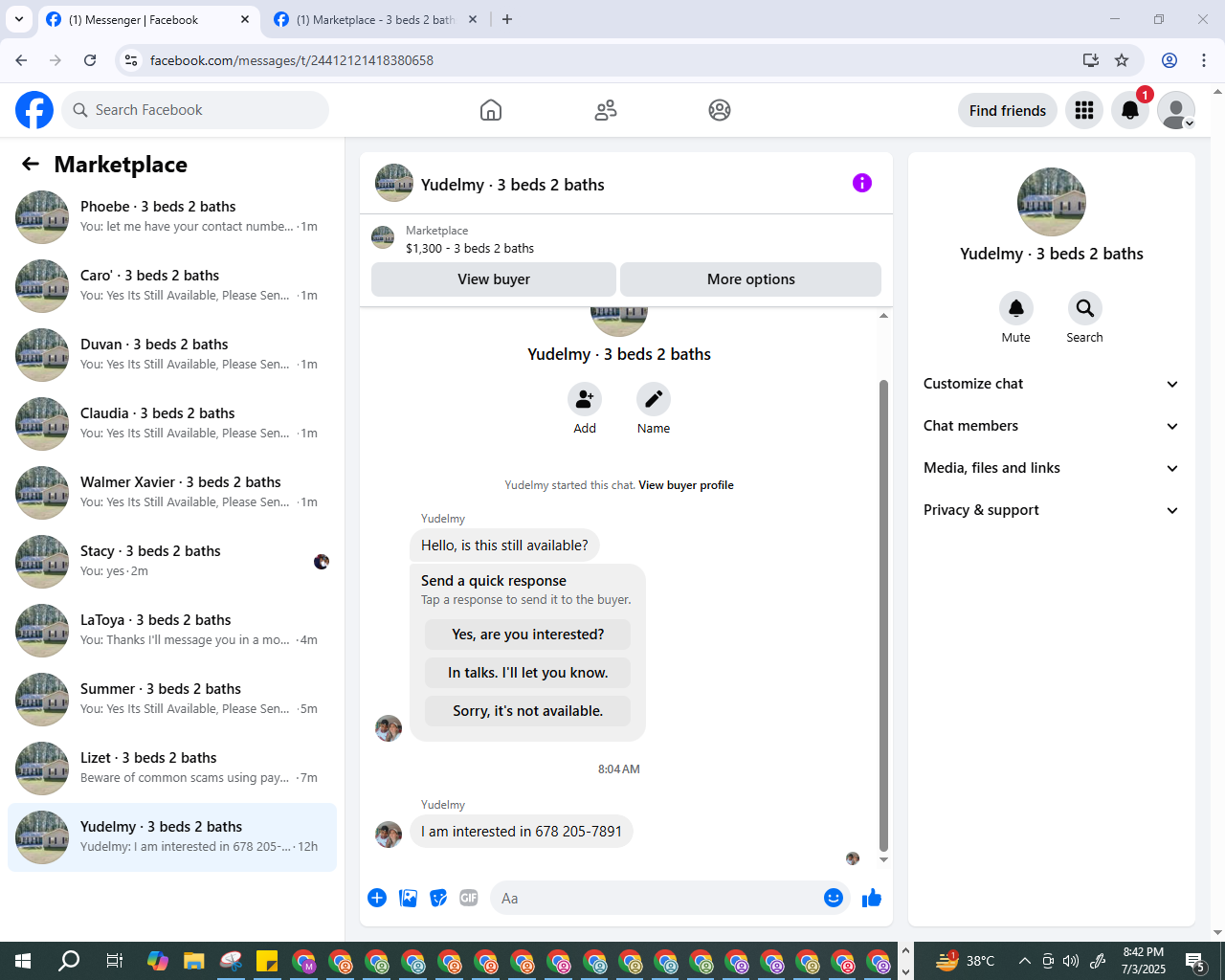Open the Home icon in top navigation
The height and width of the screenshot is (980, 1225).
coord(491,110)
